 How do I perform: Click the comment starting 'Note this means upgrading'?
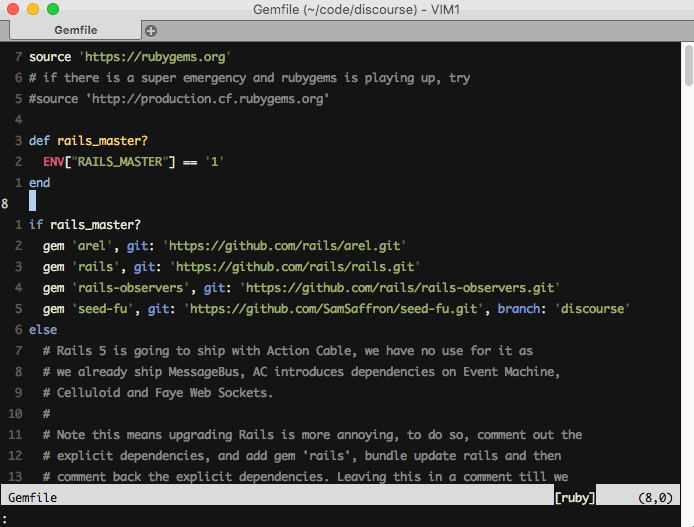click(312, 435)
